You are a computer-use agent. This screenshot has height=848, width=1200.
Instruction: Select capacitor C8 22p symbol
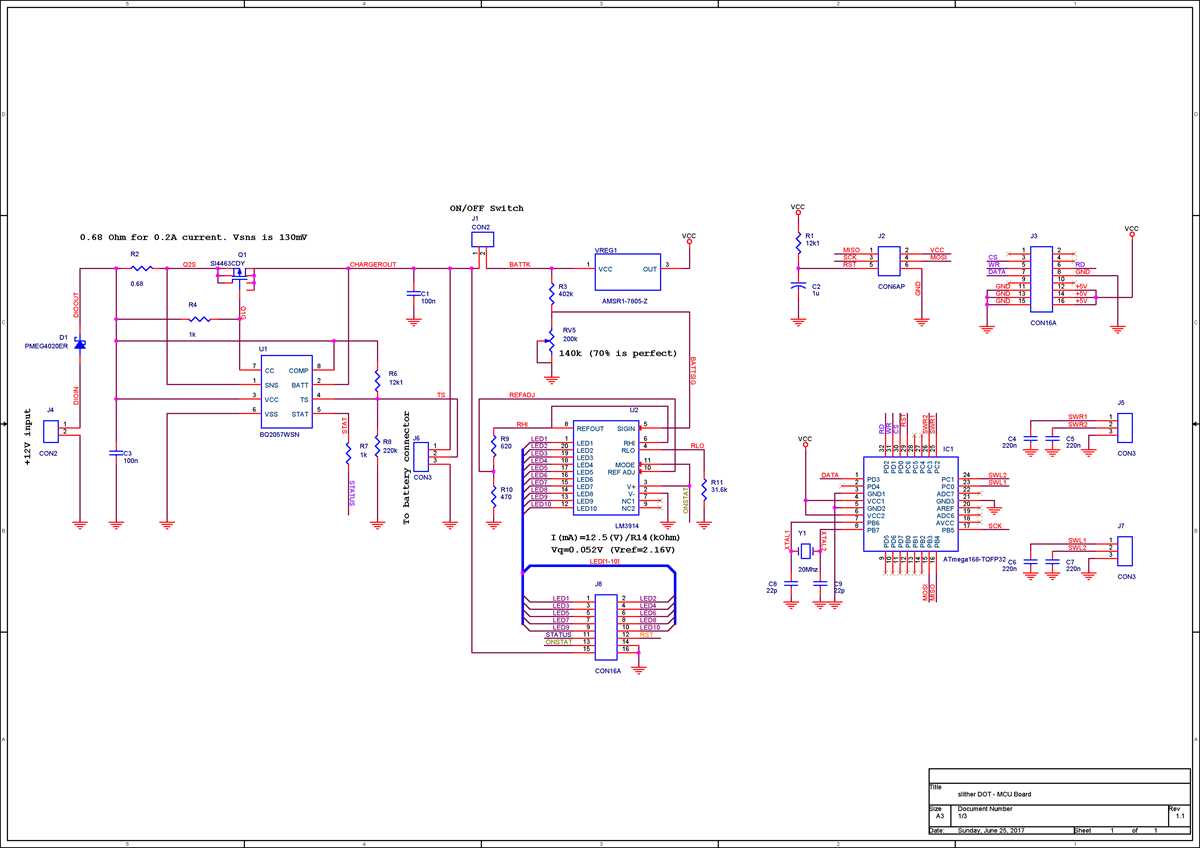(x=790, y=582)
